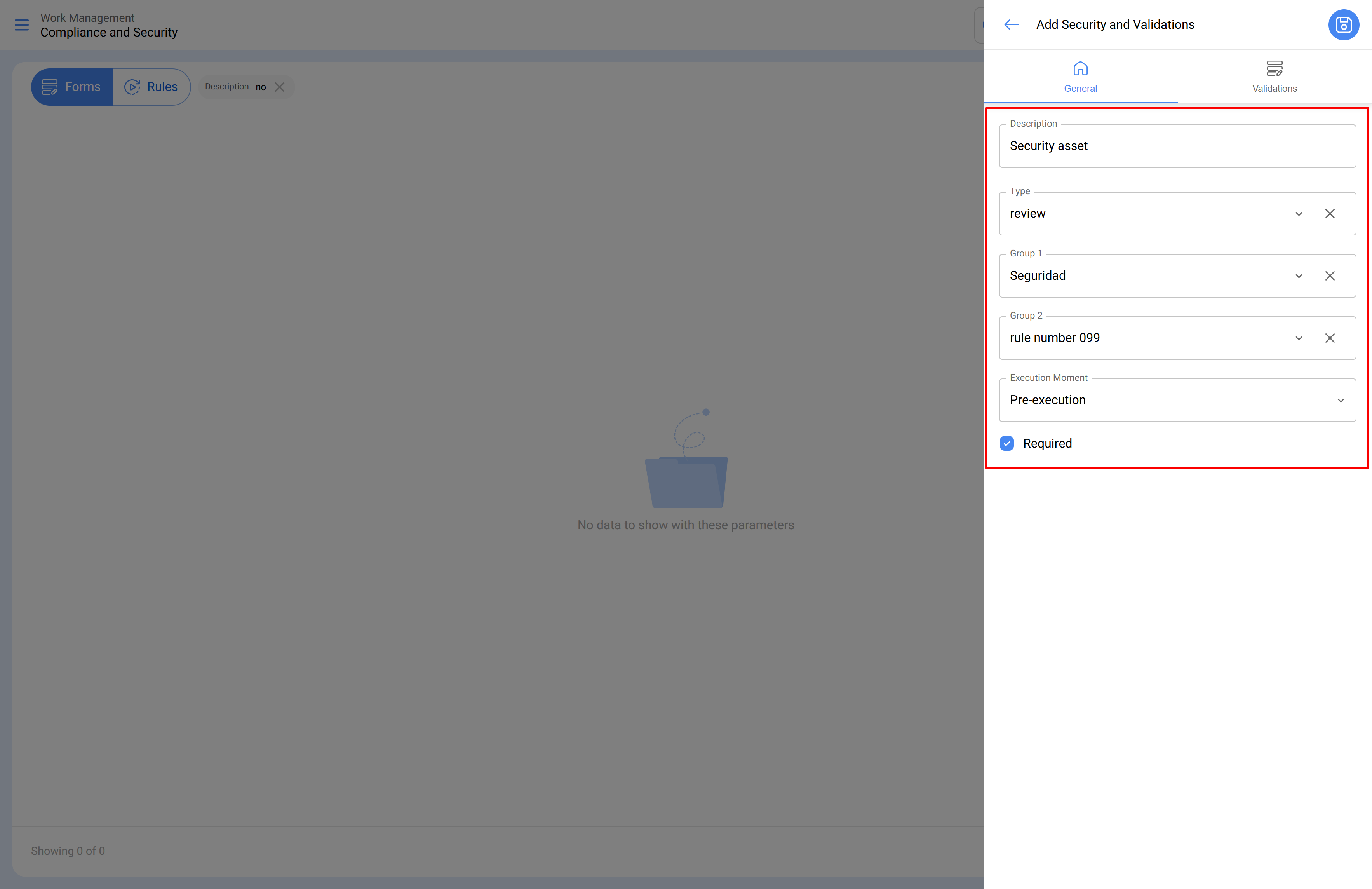The width and height of the screenshot is (1372, 889).
Task: Clear the Type field with X icon
Action: point(1329,214)
